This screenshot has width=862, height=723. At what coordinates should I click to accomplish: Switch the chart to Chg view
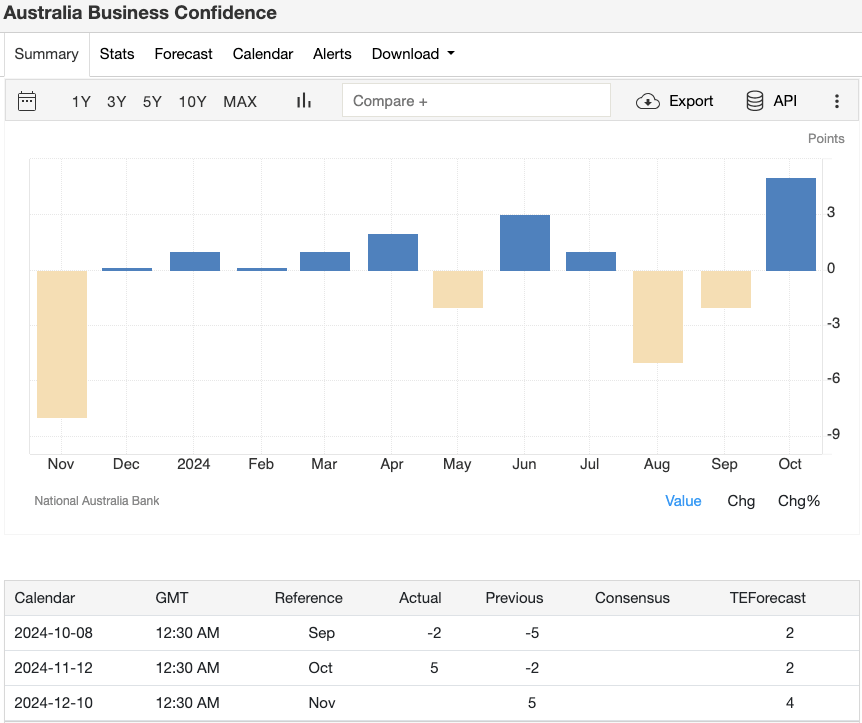(741, 500)
